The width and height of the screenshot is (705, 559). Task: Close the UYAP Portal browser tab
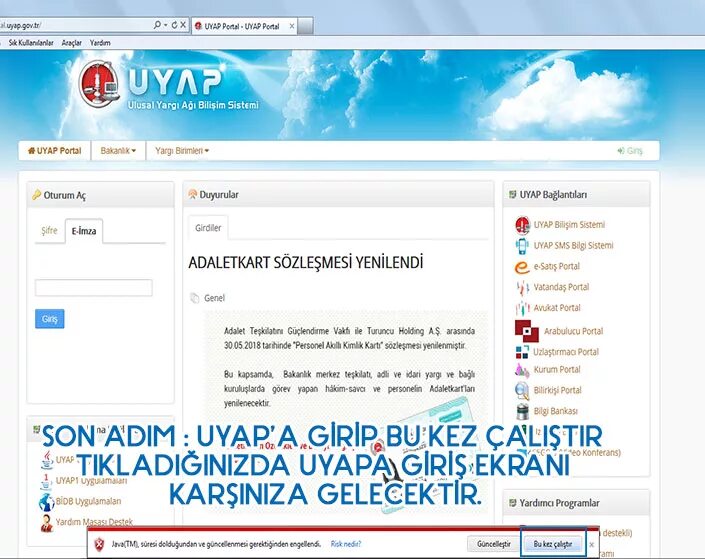tap(292, 27)
